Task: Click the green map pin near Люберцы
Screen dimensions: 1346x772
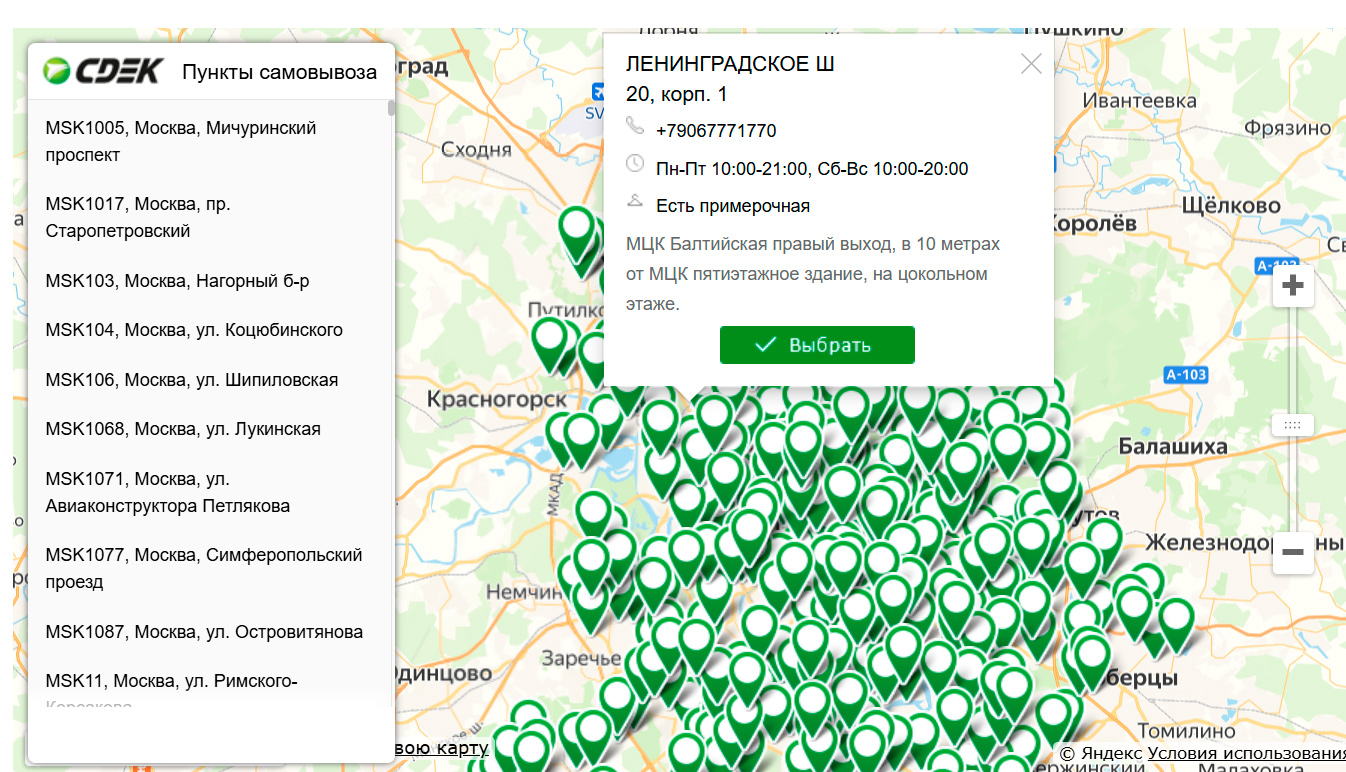Action: pos(1176,620)
